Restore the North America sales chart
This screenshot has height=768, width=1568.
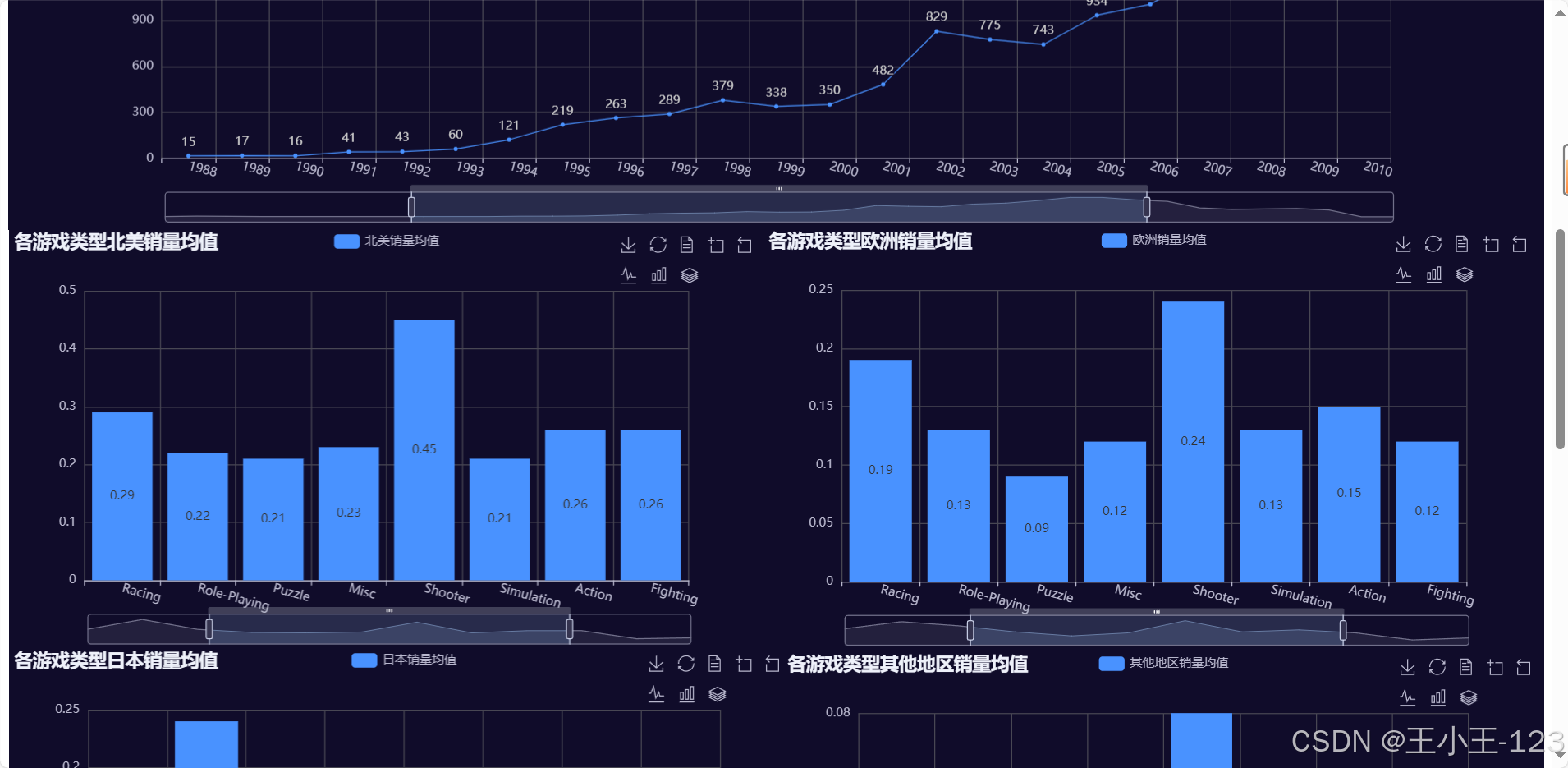click(x=658, y=245)
